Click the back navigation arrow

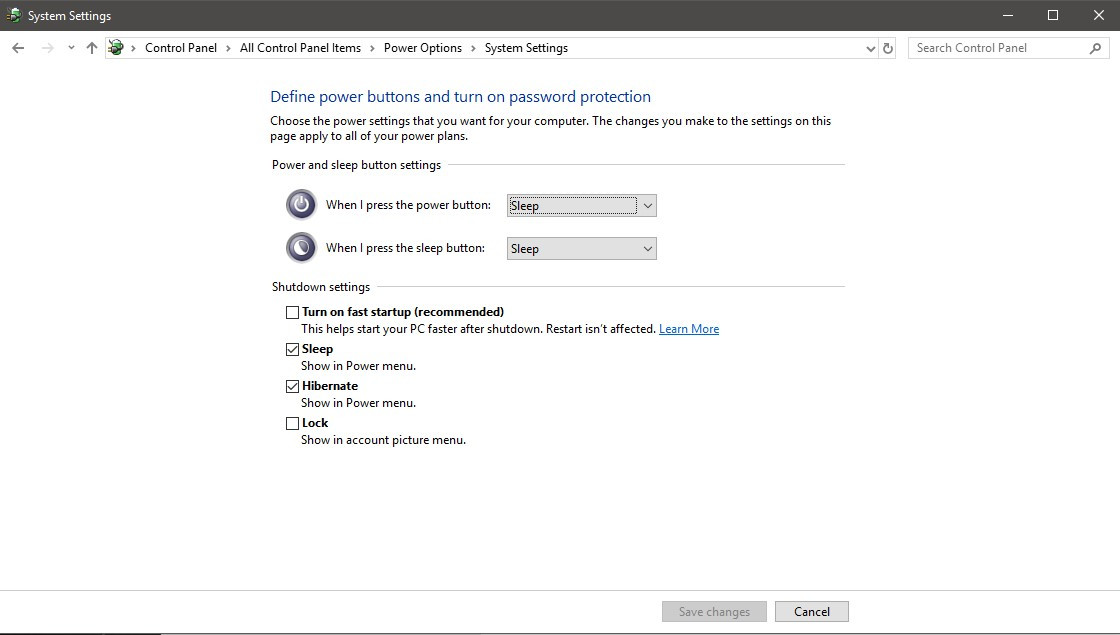17,47
